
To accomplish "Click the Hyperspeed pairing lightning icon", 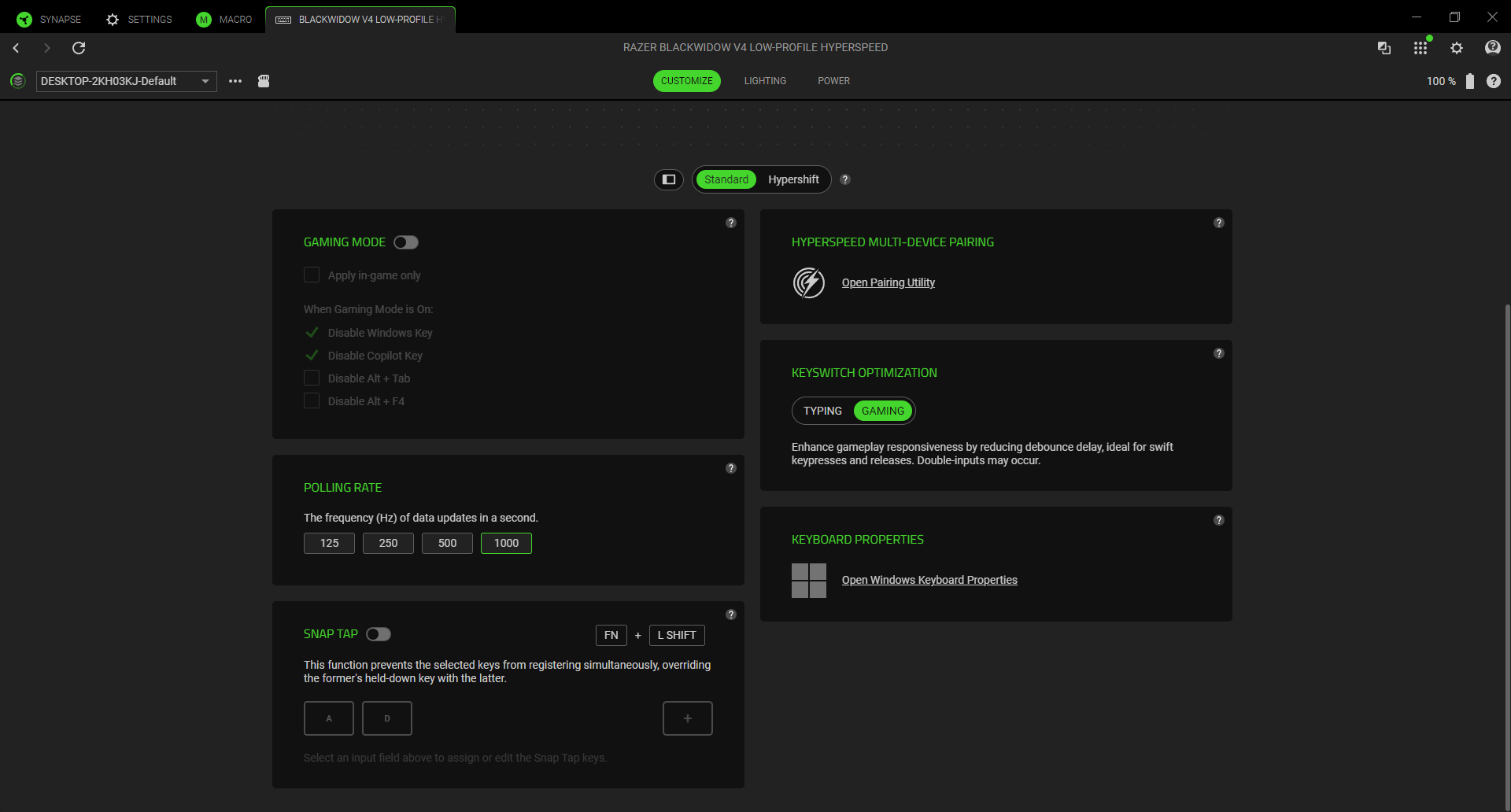I will click(808, 282).
